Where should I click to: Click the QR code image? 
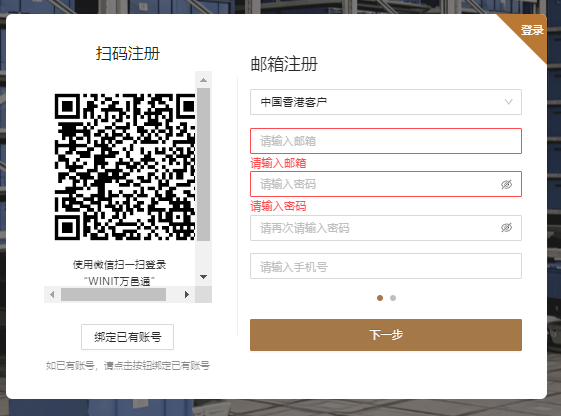125,167
